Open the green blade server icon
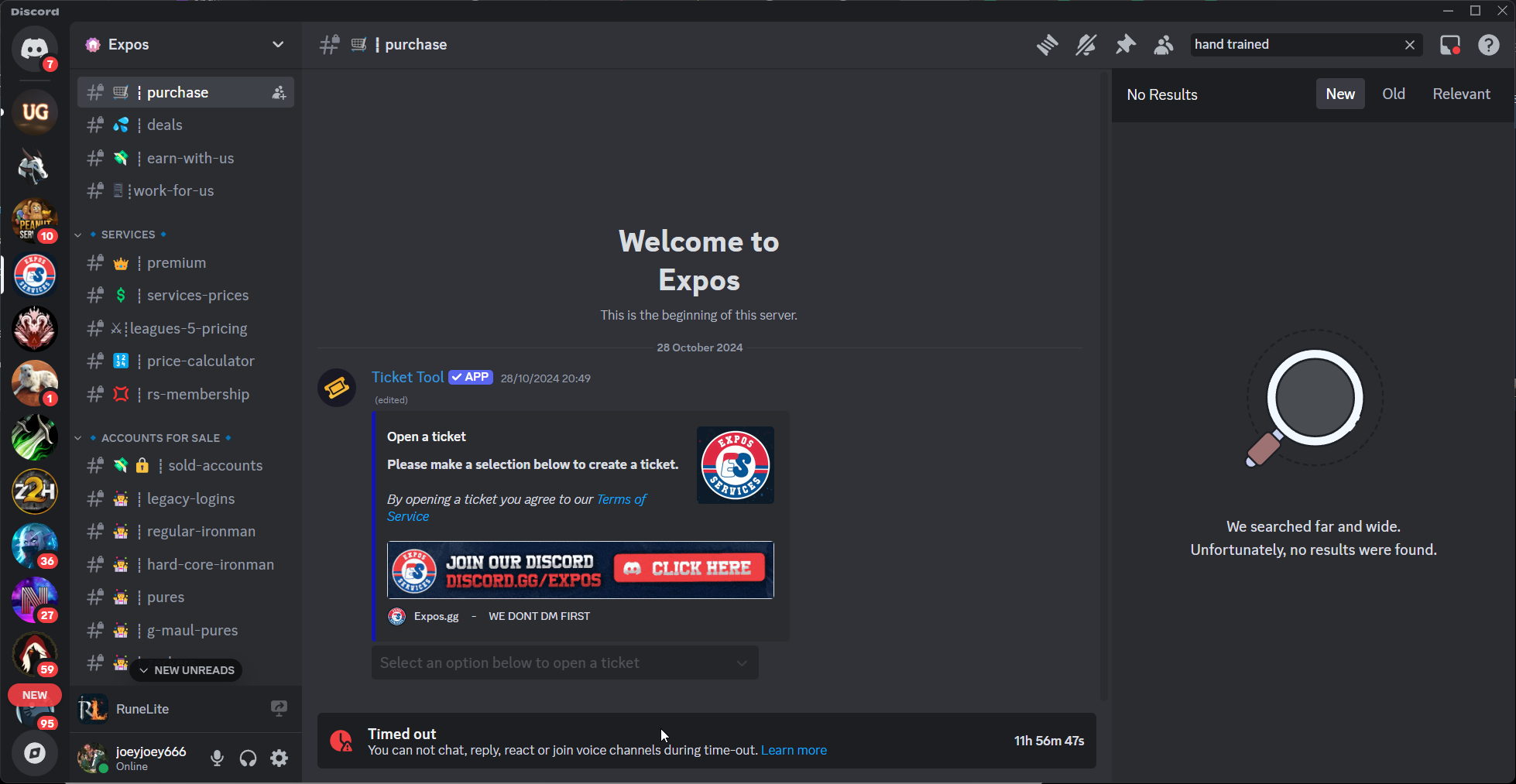The height and width of the screenshot is (784, 1516). (34, 437)
